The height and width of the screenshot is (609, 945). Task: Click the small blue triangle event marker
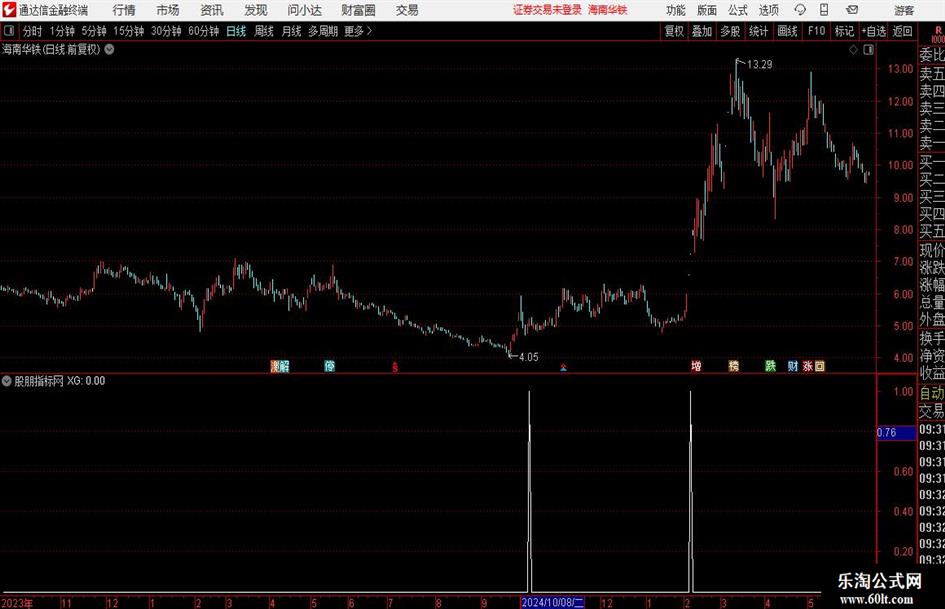click(564, 367)
